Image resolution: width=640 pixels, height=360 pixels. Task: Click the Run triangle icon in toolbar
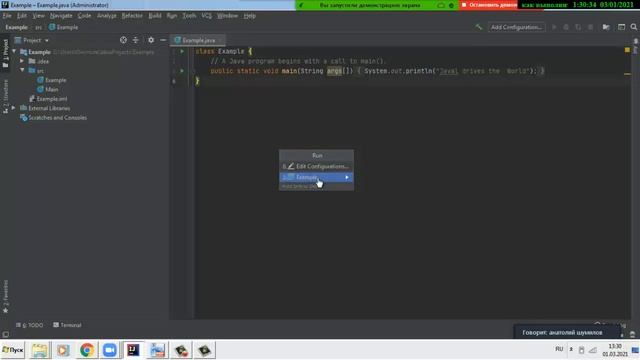554,27
